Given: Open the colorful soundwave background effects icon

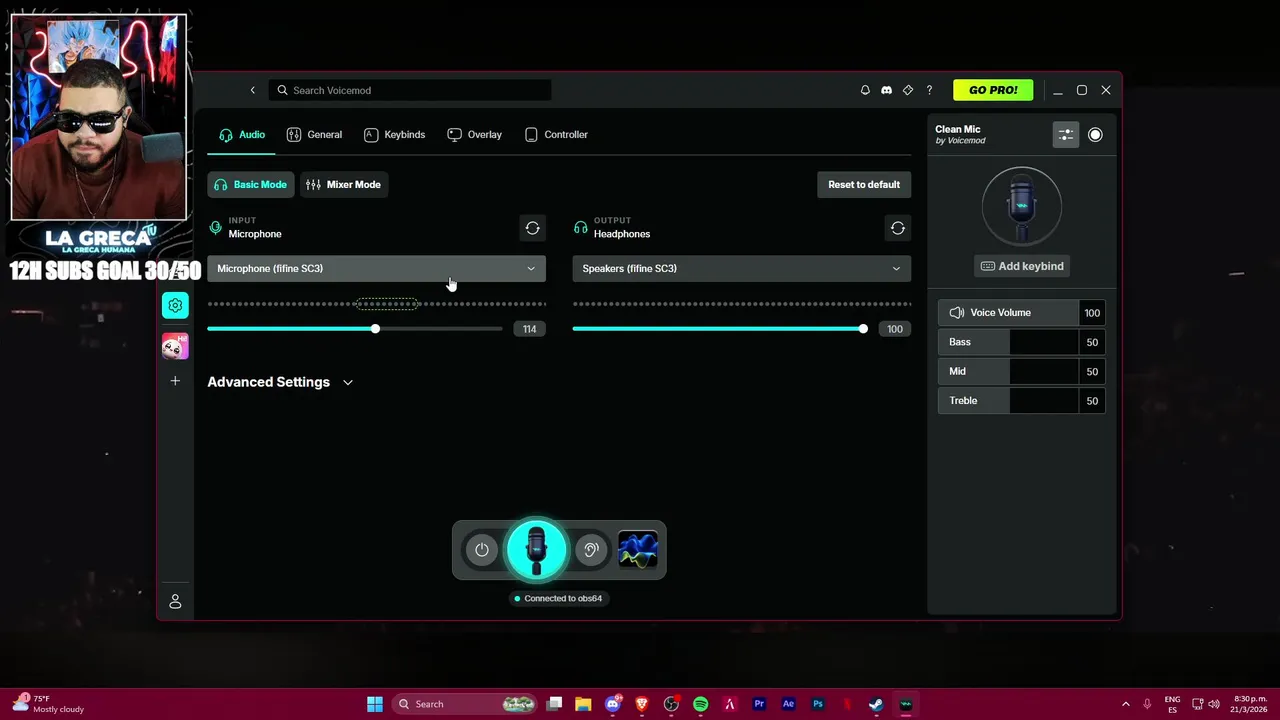Looking at the screenshot, I should coord(638,549).
